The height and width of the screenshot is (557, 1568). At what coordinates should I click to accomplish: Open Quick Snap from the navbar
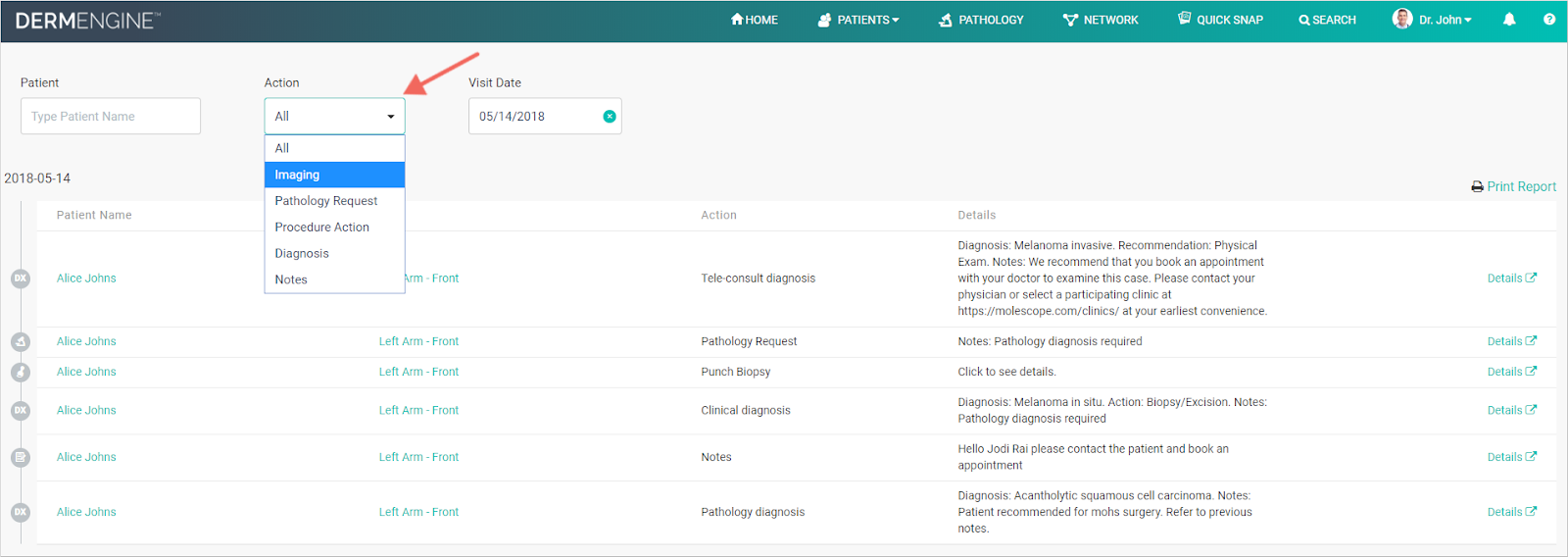click(x=1220, y=20)
